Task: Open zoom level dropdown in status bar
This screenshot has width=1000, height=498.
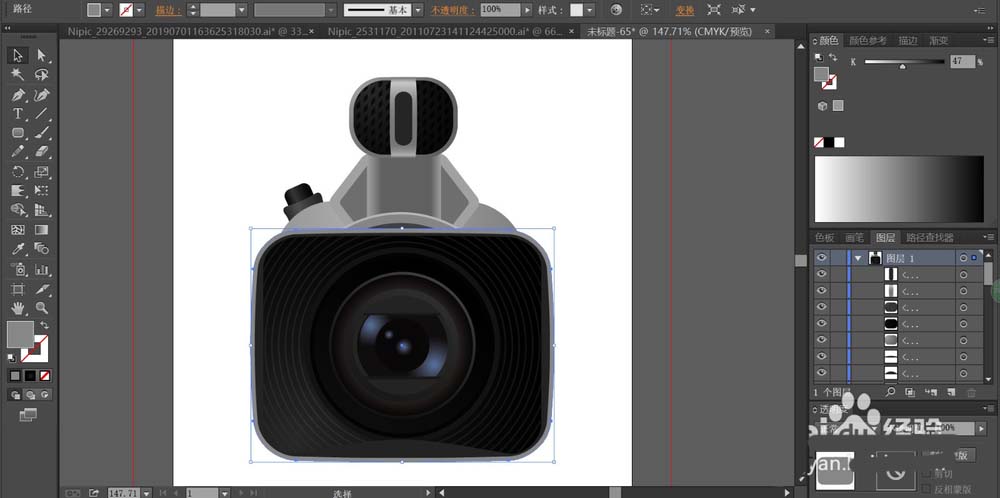Action: [147, 493]
